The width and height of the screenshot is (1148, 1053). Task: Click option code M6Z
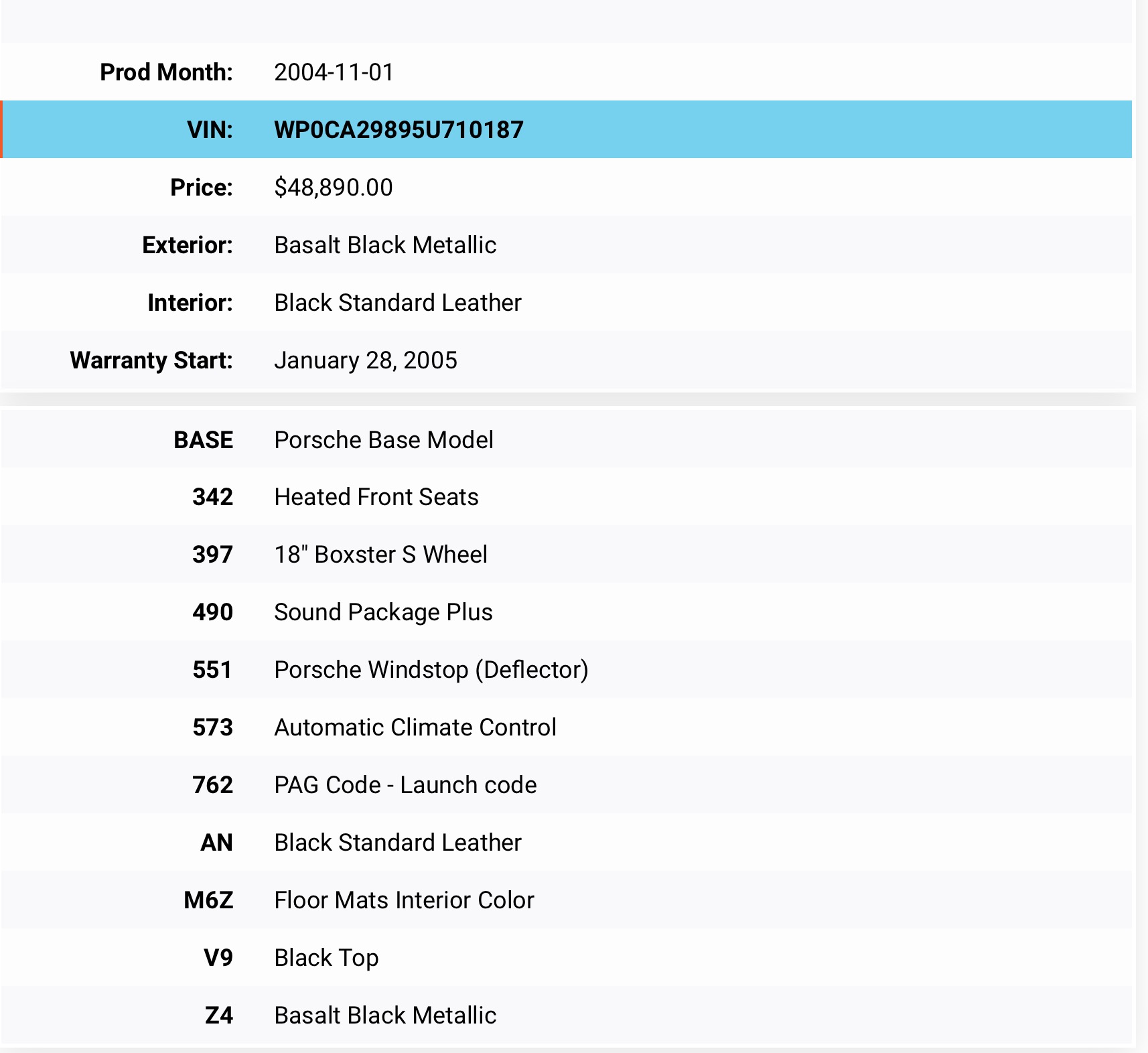tap(209, 900)
